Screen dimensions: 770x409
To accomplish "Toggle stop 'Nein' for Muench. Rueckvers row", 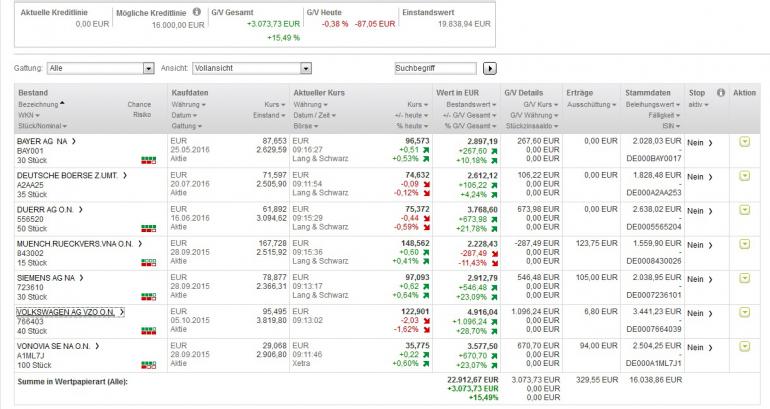I will point(699,245).
